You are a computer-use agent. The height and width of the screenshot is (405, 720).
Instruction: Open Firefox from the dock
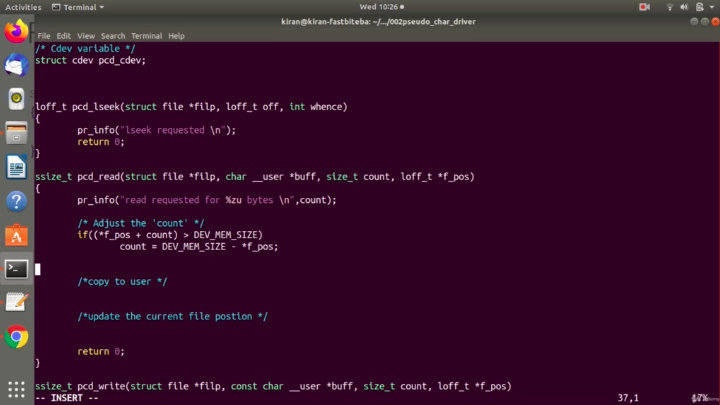click(16, 31)
